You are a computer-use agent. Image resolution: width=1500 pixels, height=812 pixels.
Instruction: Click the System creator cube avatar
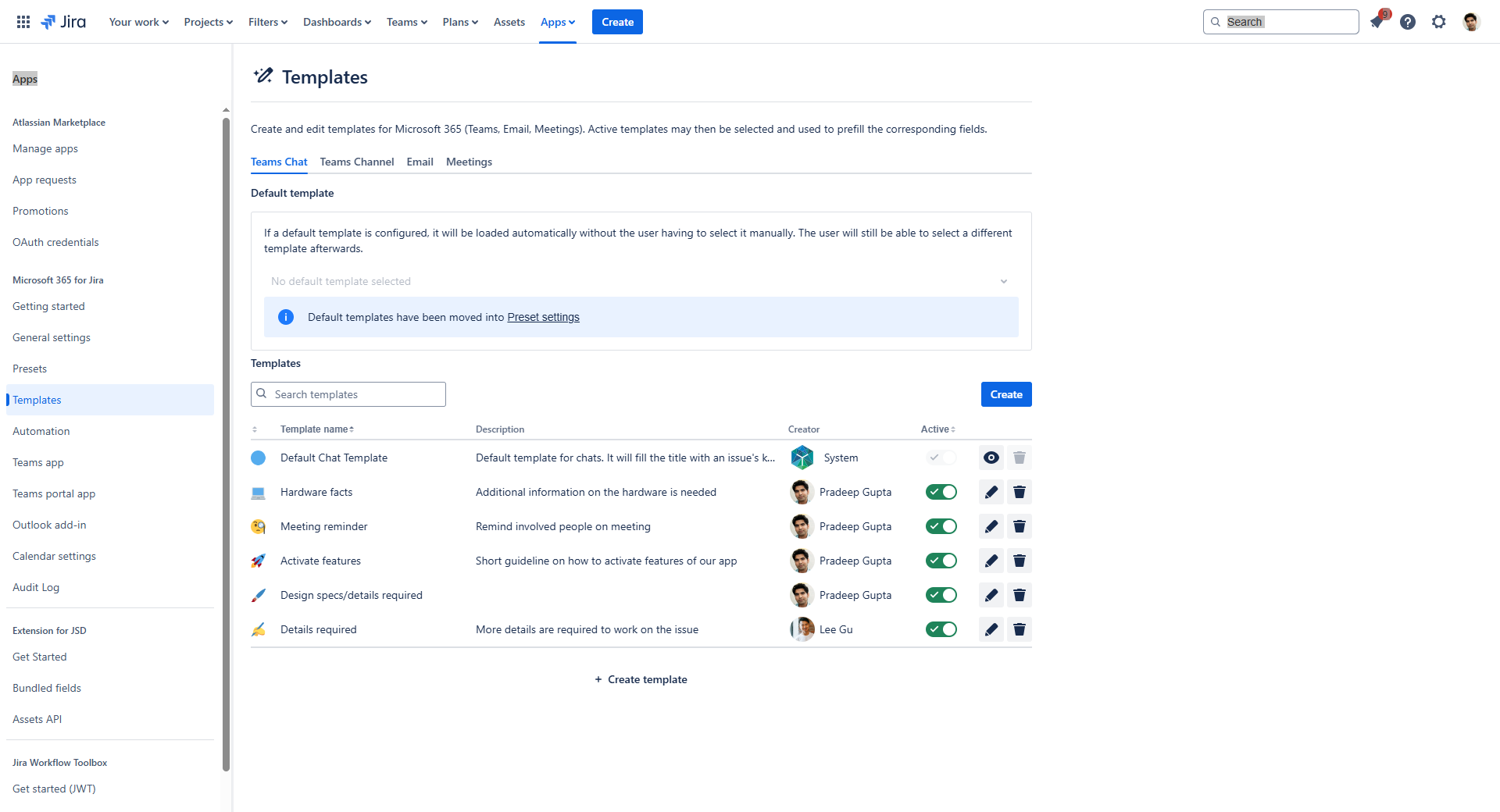(x=802, y=458)
